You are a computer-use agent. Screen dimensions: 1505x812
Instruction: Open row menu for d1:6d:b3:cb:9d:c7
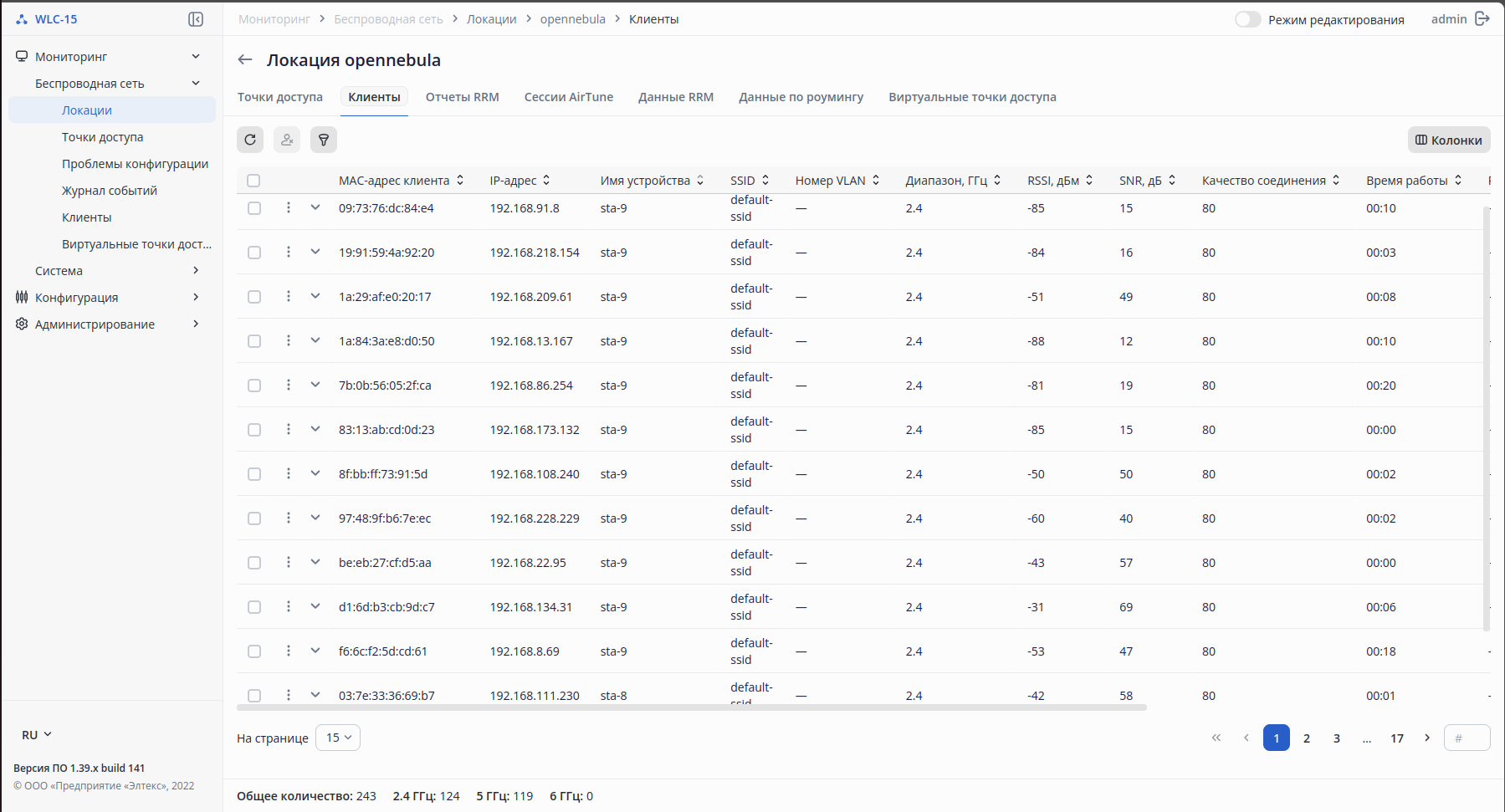coord(289,606)
